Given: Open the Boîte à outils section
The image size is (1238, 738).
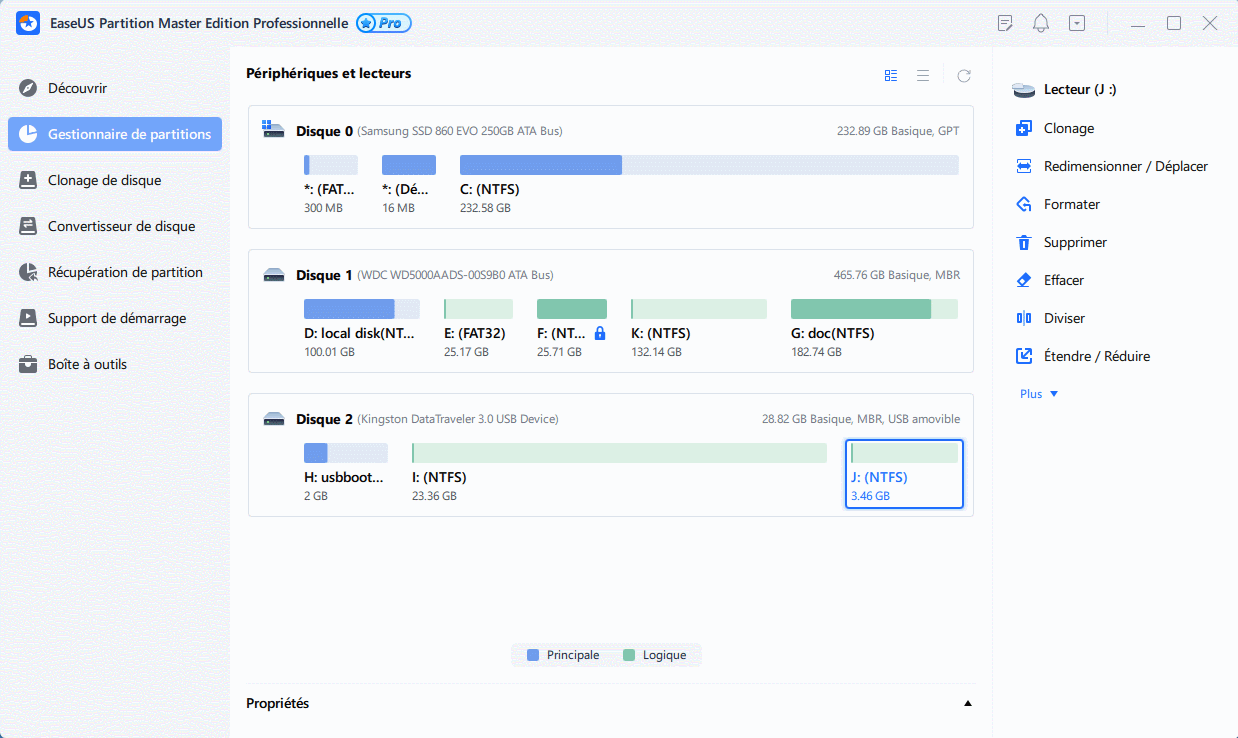Looking at the screenshot, I should [87, 364].
